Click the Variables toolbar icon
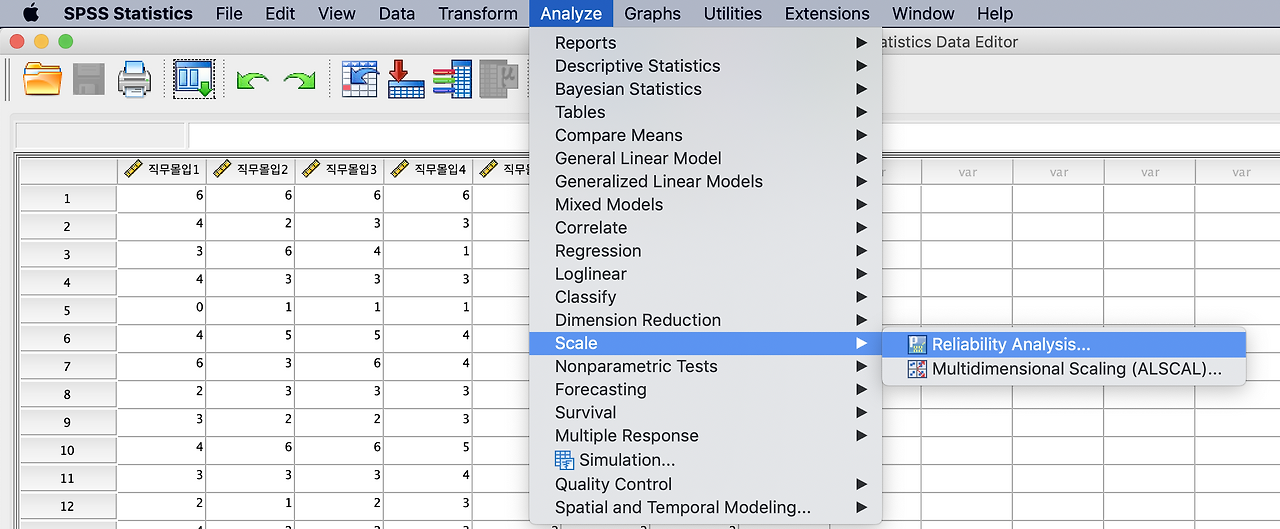The height and width of the screenshot is (529, 1280). click(x=452, y=78)
